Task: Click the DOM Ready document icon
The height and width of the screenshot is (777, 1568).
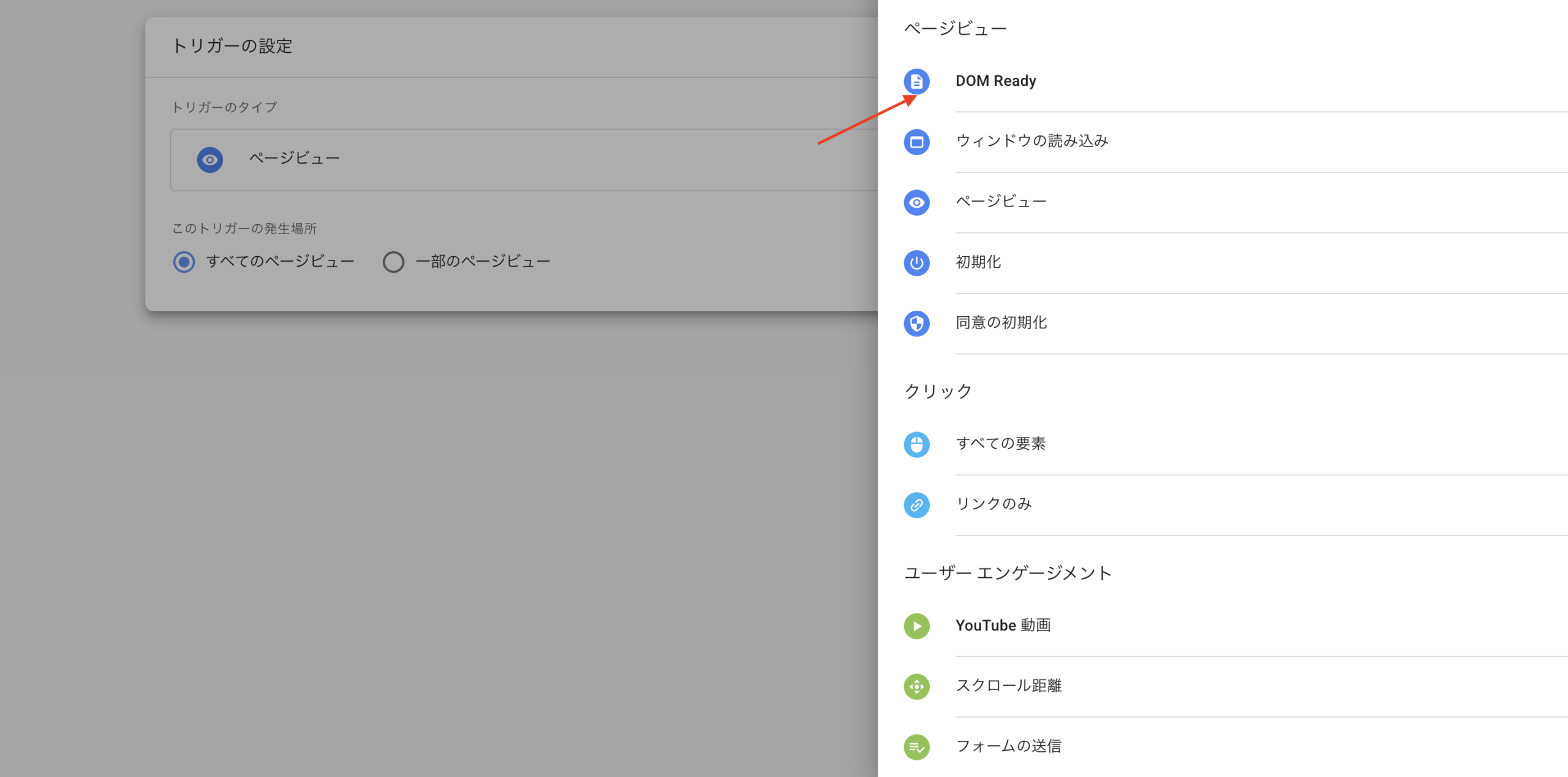Action: (916, 81)
